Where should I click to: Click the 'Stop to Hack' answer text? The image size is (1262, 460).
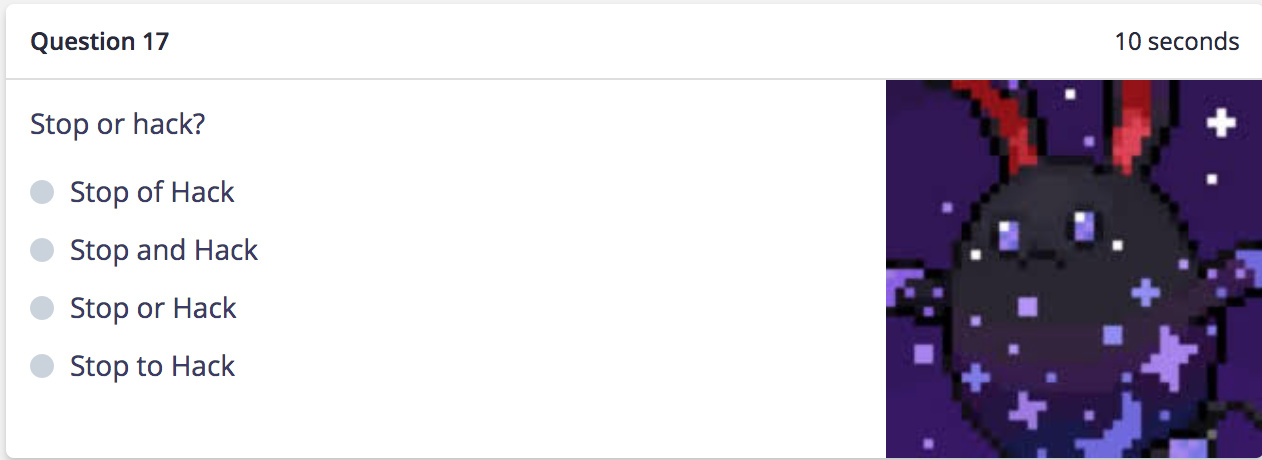click(152, 366)
